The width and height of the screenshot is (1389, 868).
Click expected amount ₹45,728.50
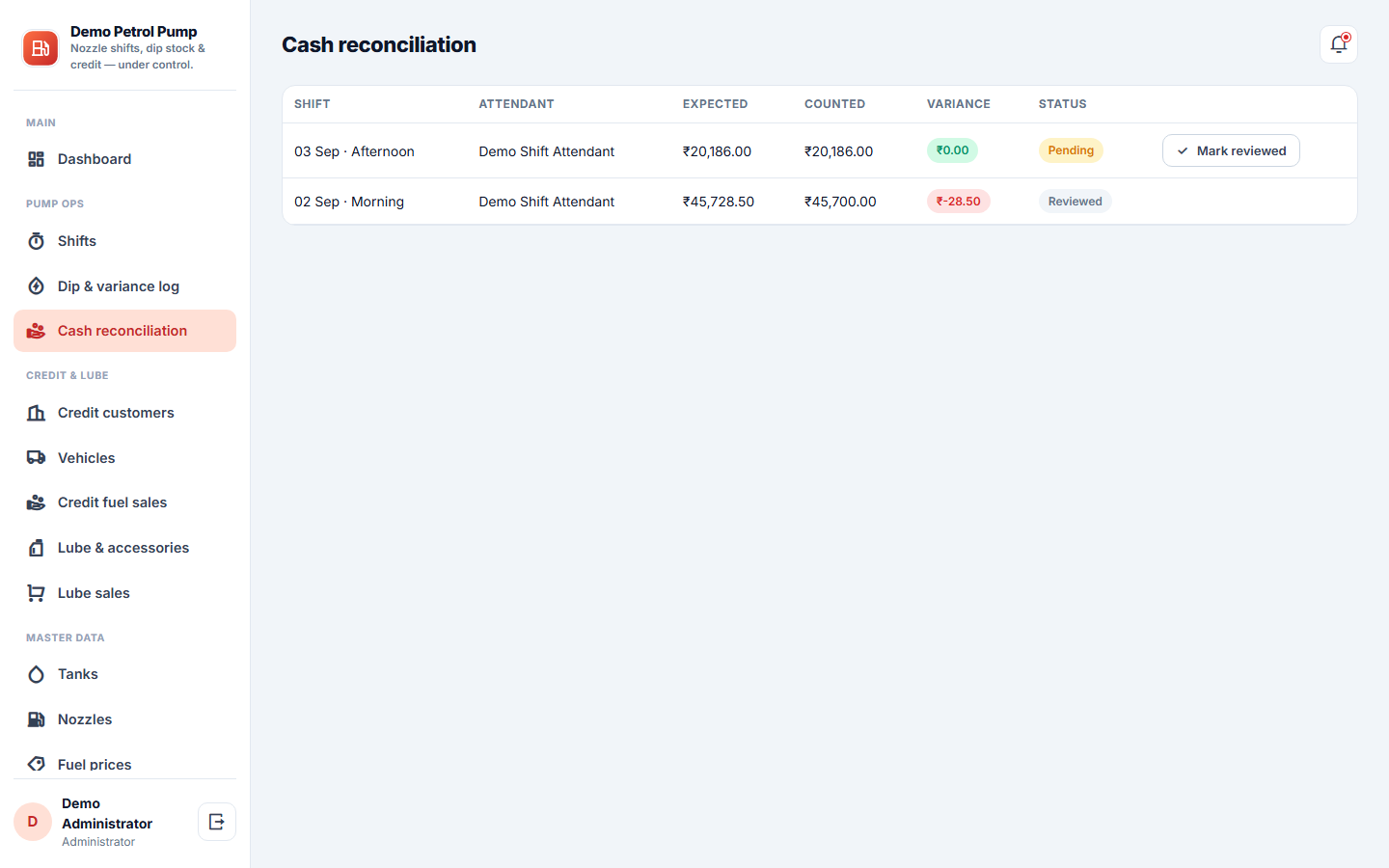[719, 202]
